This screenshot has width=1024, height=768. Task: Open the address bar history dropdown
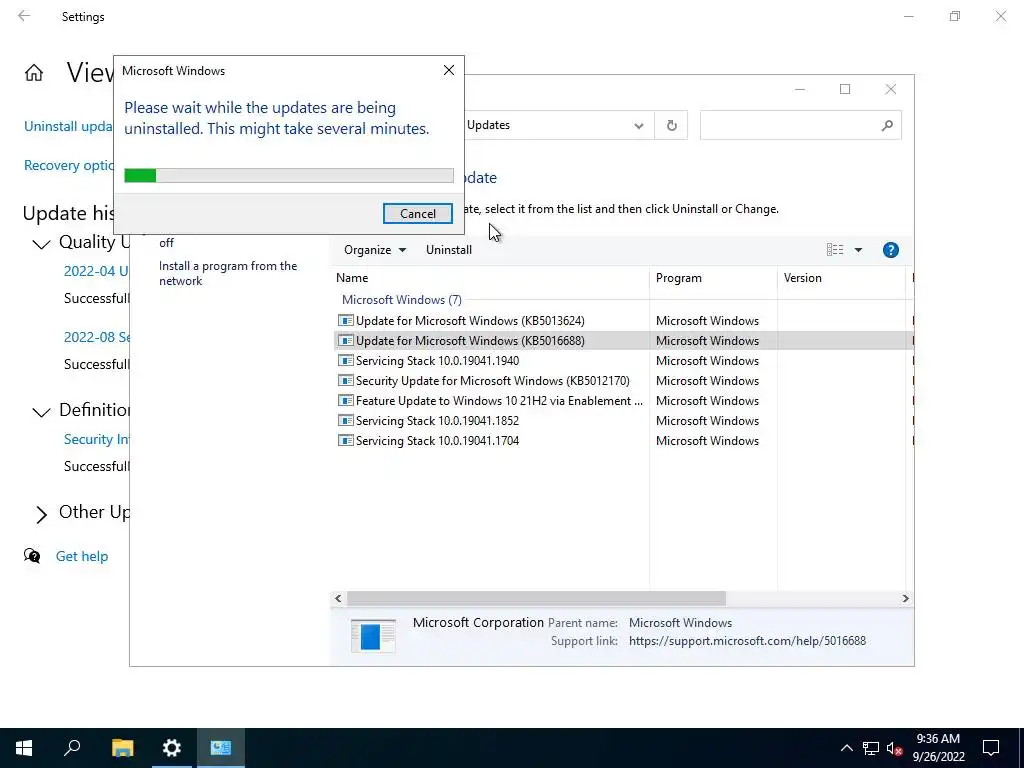coord(639,125)
